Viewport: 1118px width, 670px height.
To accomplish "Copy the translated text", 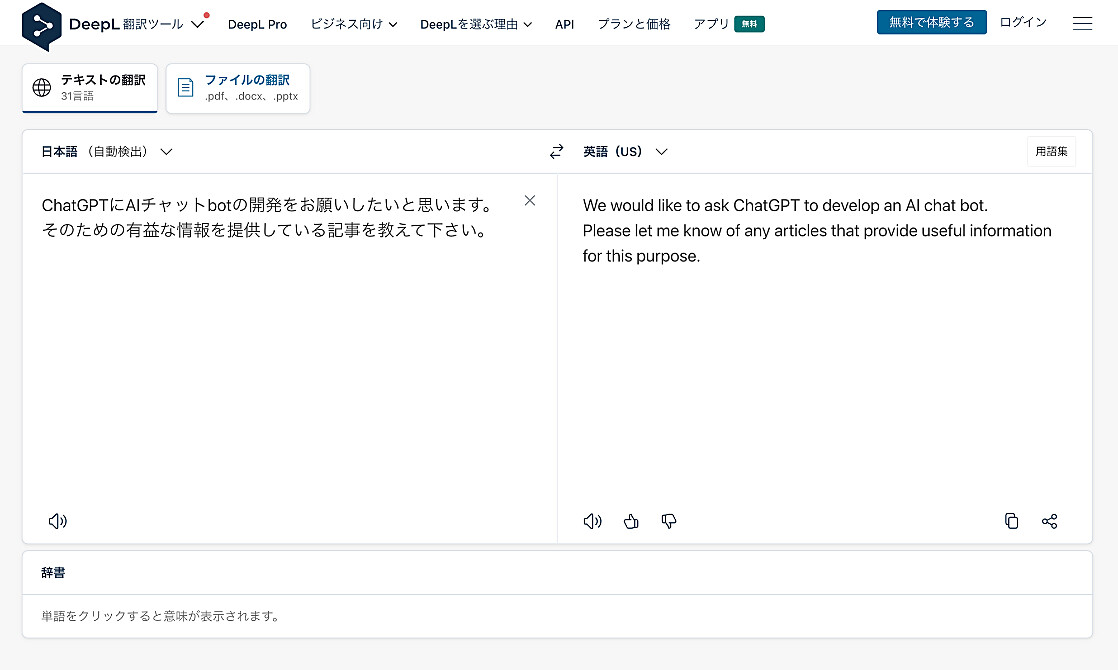I will 1011,521.
